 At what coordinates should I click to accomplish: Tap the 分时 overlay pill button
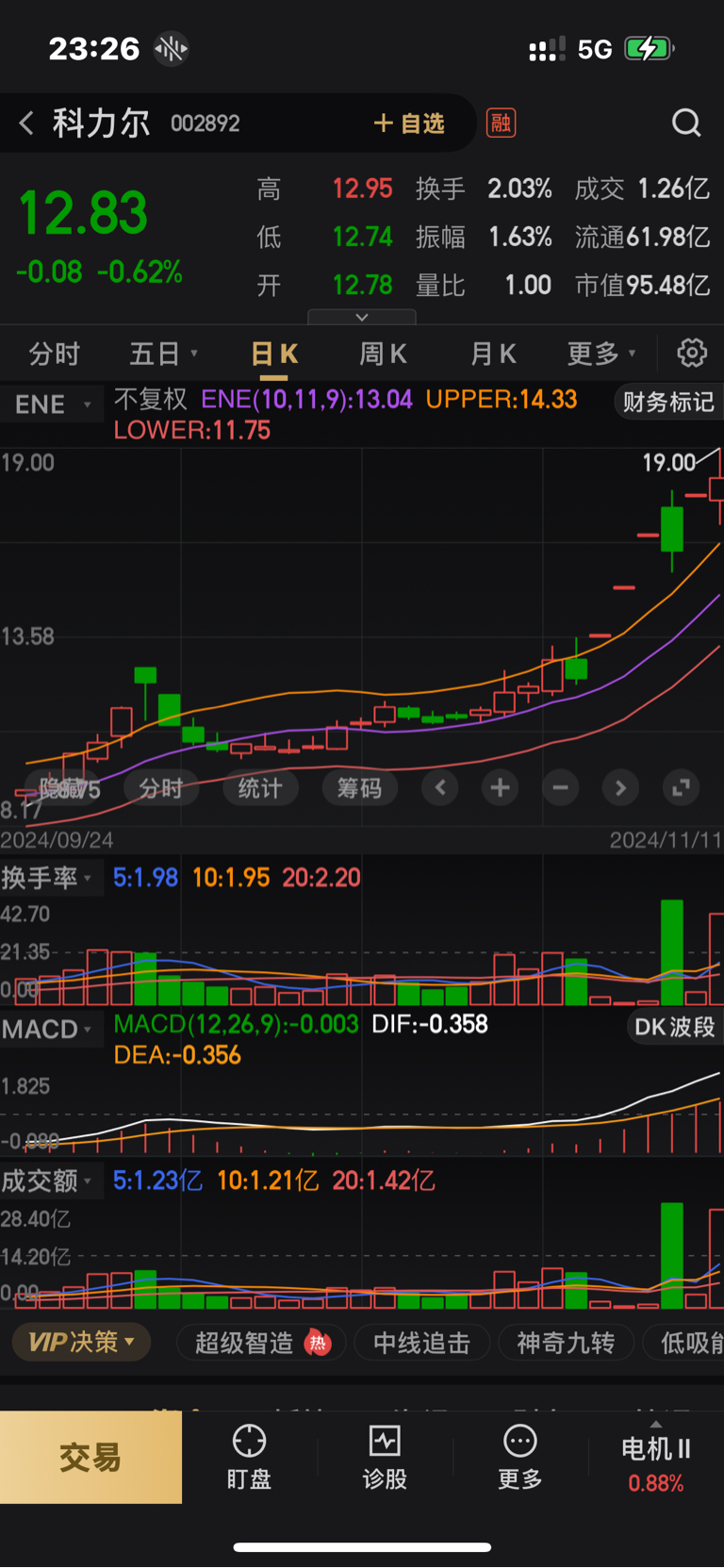pyautogui.click(x=160, y=788)
